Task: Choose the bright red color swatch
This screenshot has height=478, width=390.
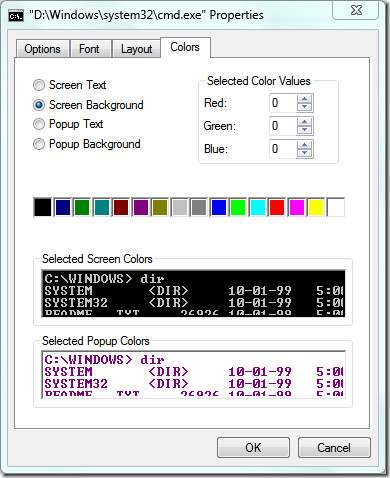Action: [277, 207]
